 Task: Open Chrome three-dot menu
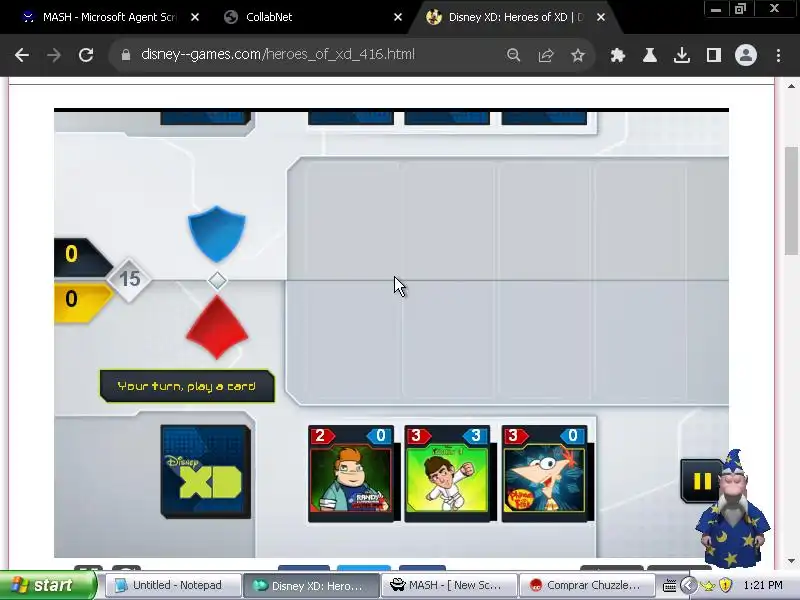(x=778, y=55)
